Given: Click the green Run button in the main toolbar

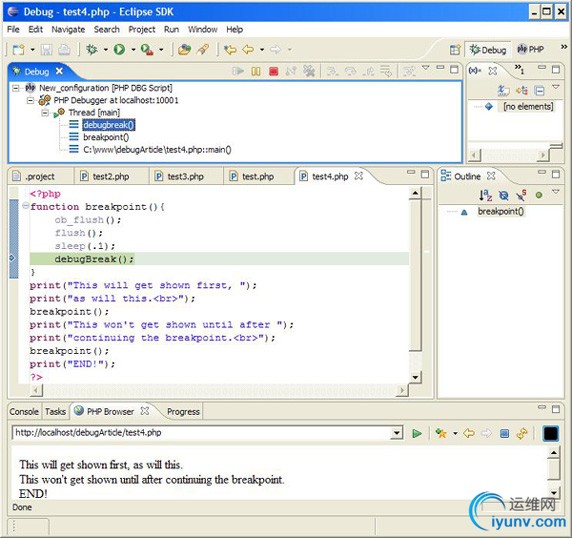Looking at the screenshot, I should tap(119, 49).
